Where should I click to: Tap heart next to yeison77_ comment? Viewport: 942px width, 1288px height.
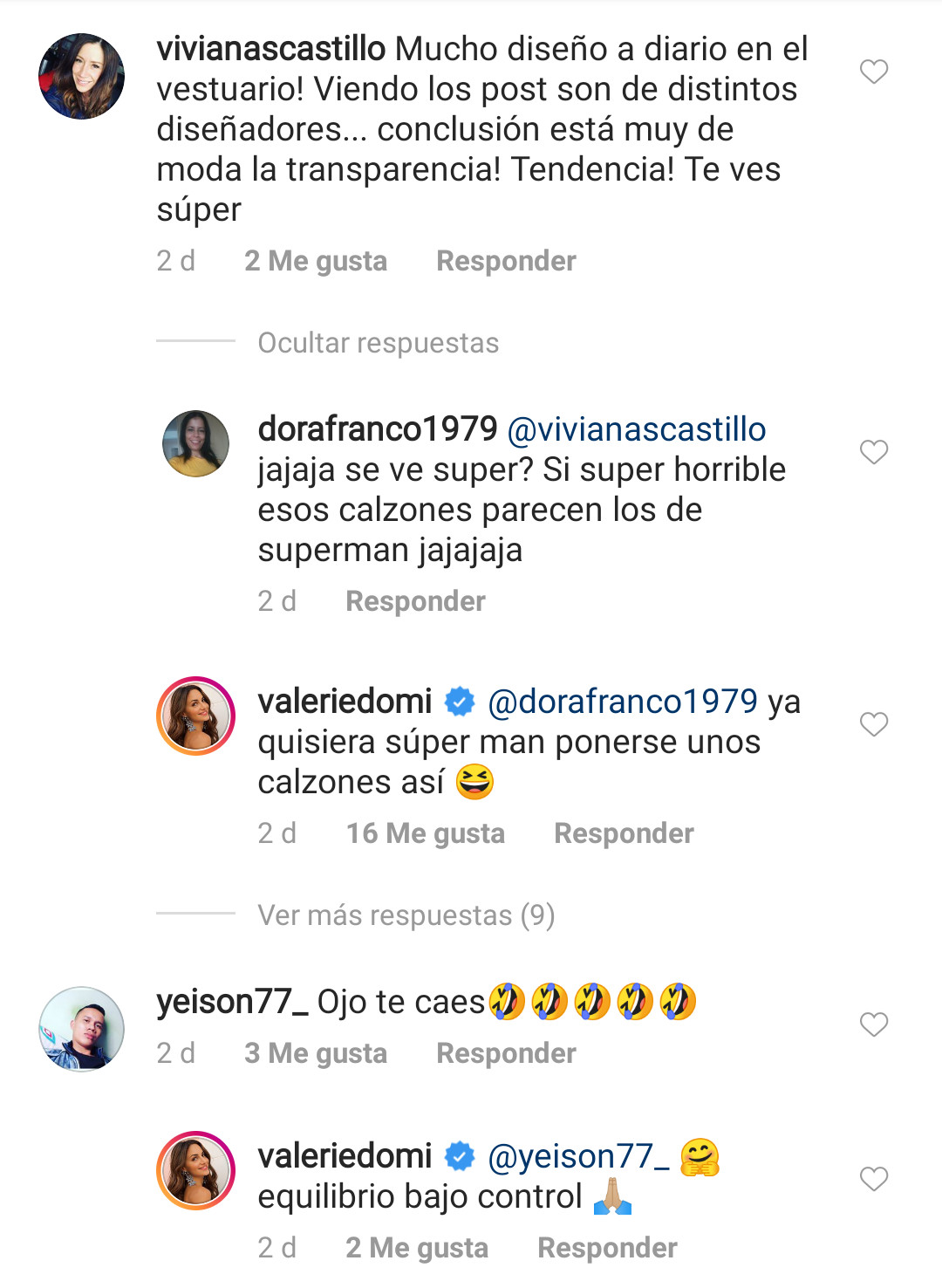point(873,1024)
